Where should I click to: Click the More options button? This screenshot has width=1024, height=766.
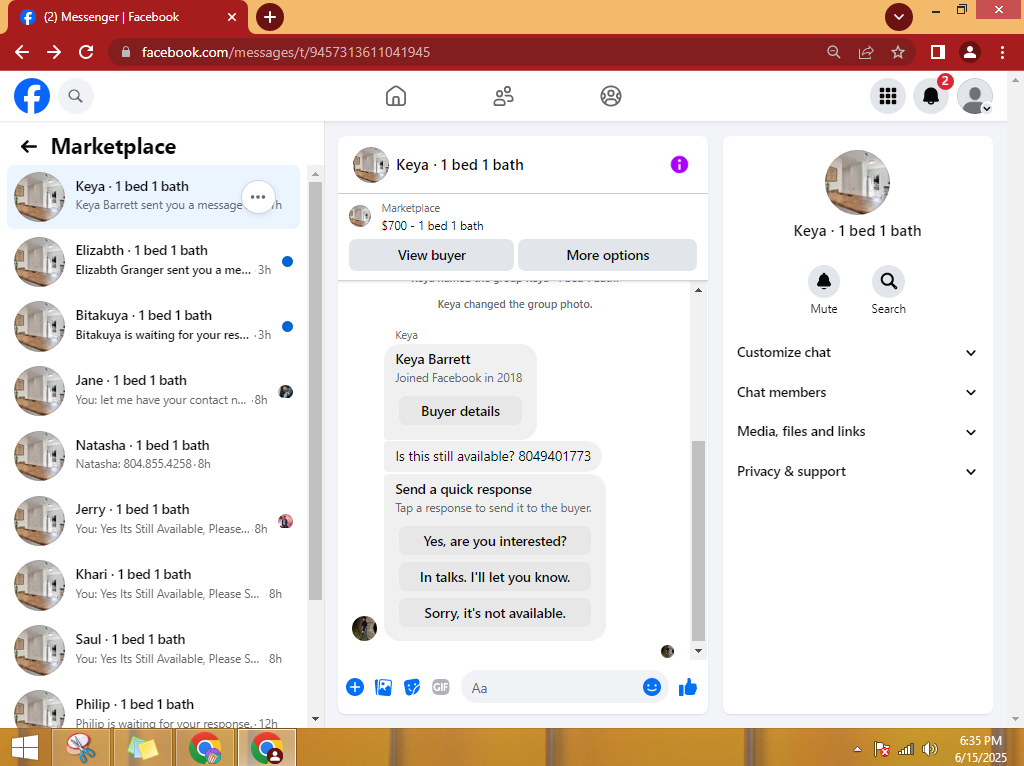coord(607,255)
